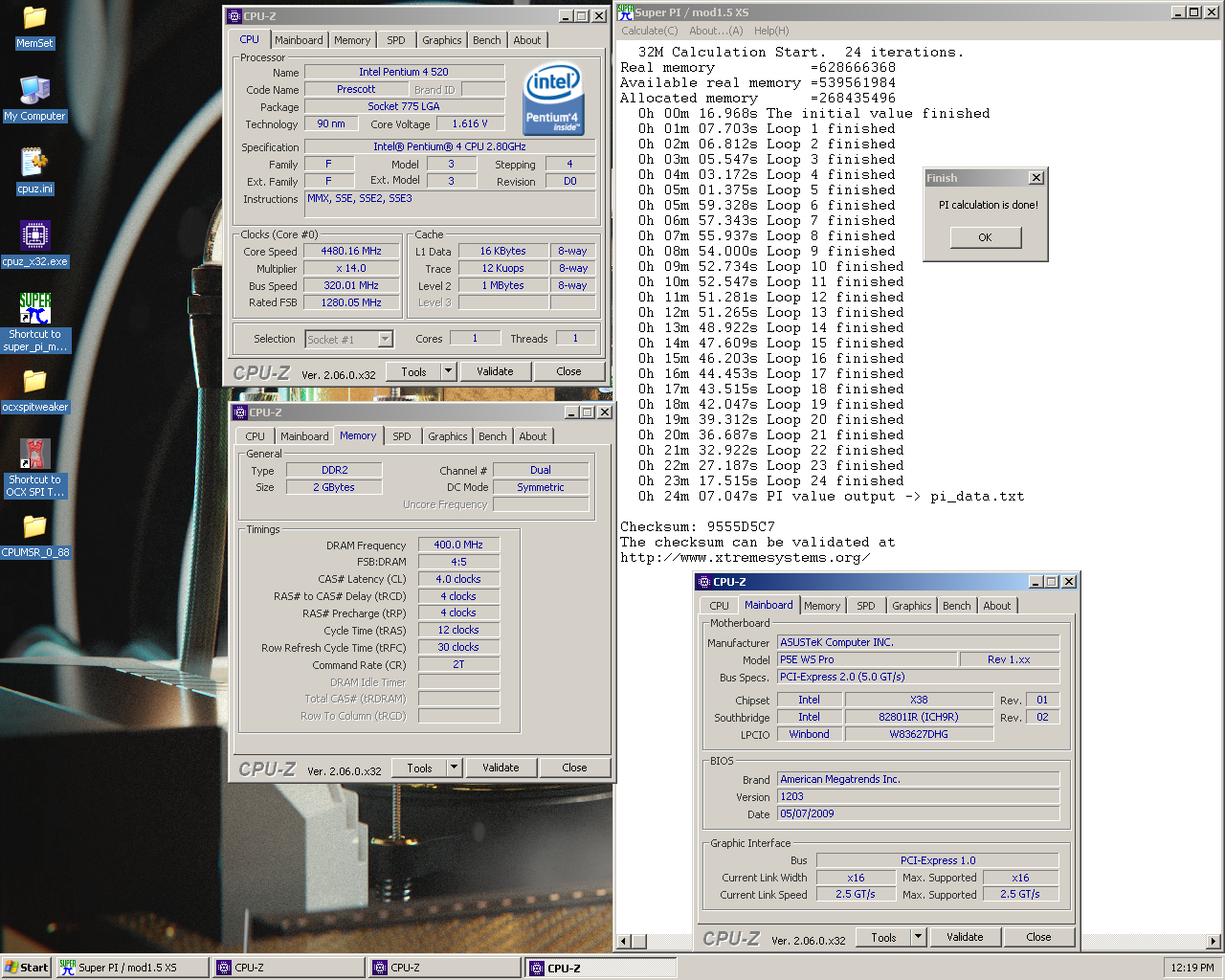Click title icon of Memory CPU-Z window
This screenshot has height=980, width=1225.
(240, 412)
